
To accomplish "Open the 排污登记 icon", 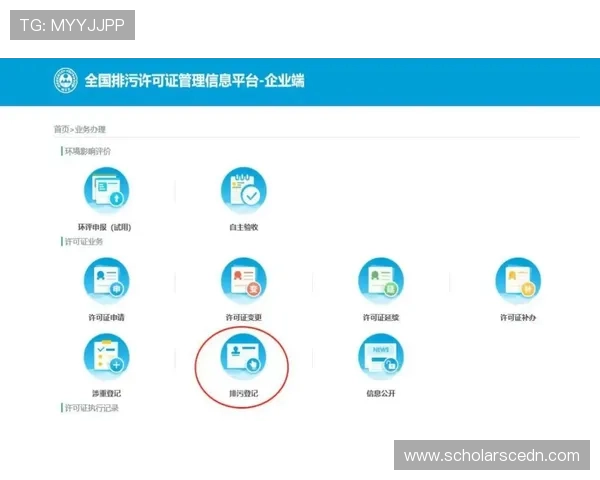I will [x=244, y=357].
